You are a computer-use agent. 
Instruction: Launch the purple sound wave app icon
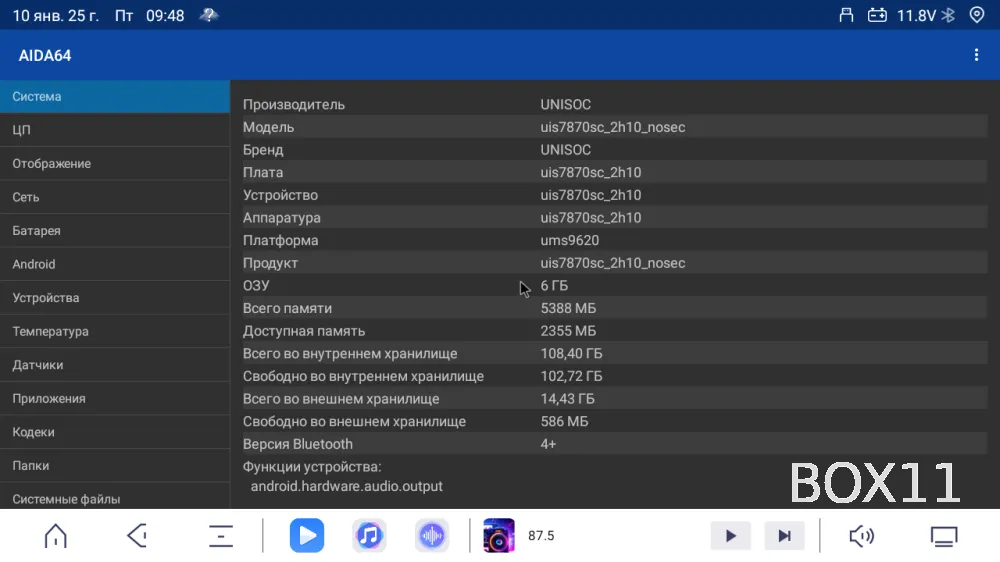coord(432,536)
